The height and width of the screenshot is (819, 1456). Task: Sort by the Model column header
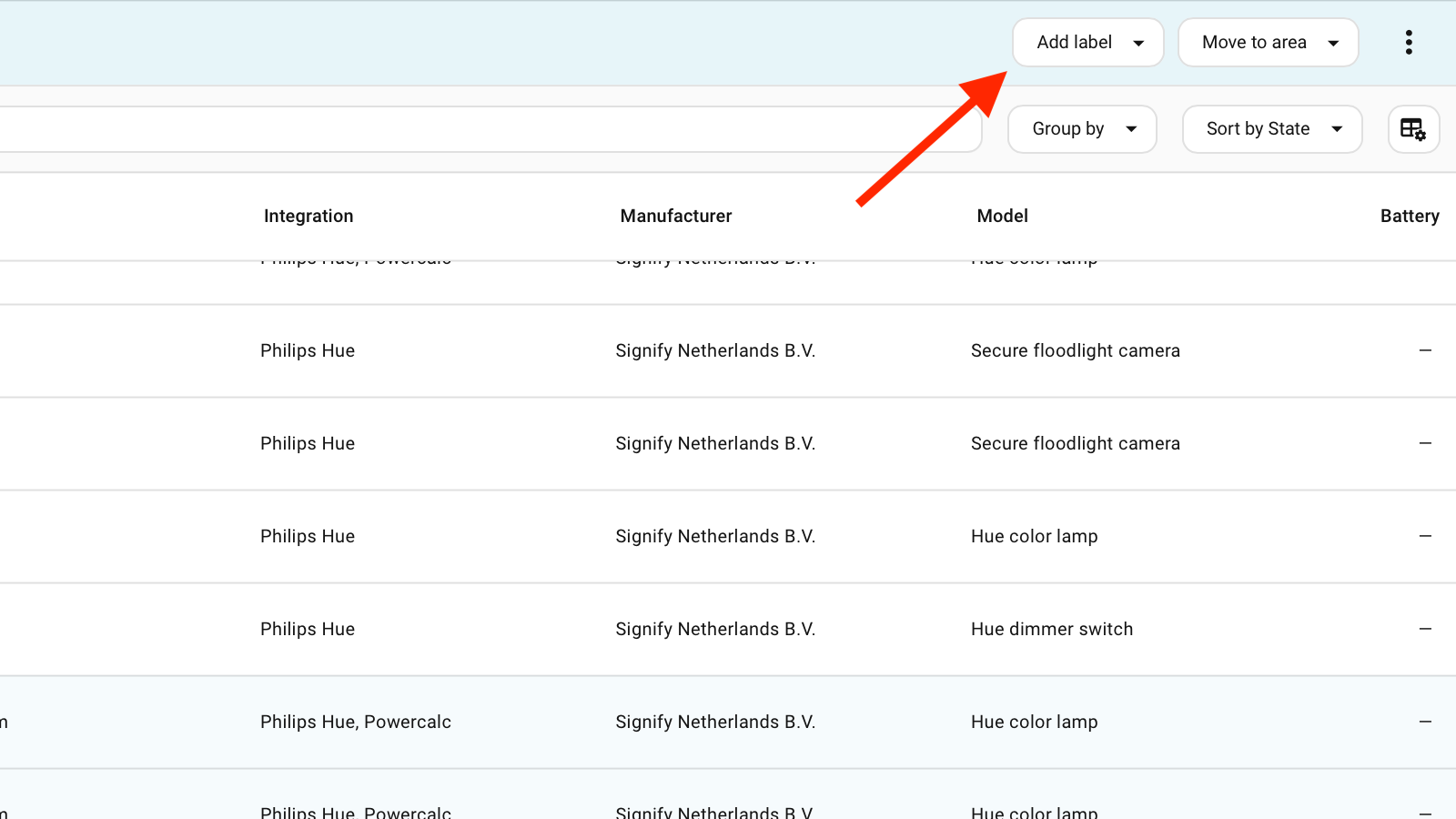point(1002,217)
